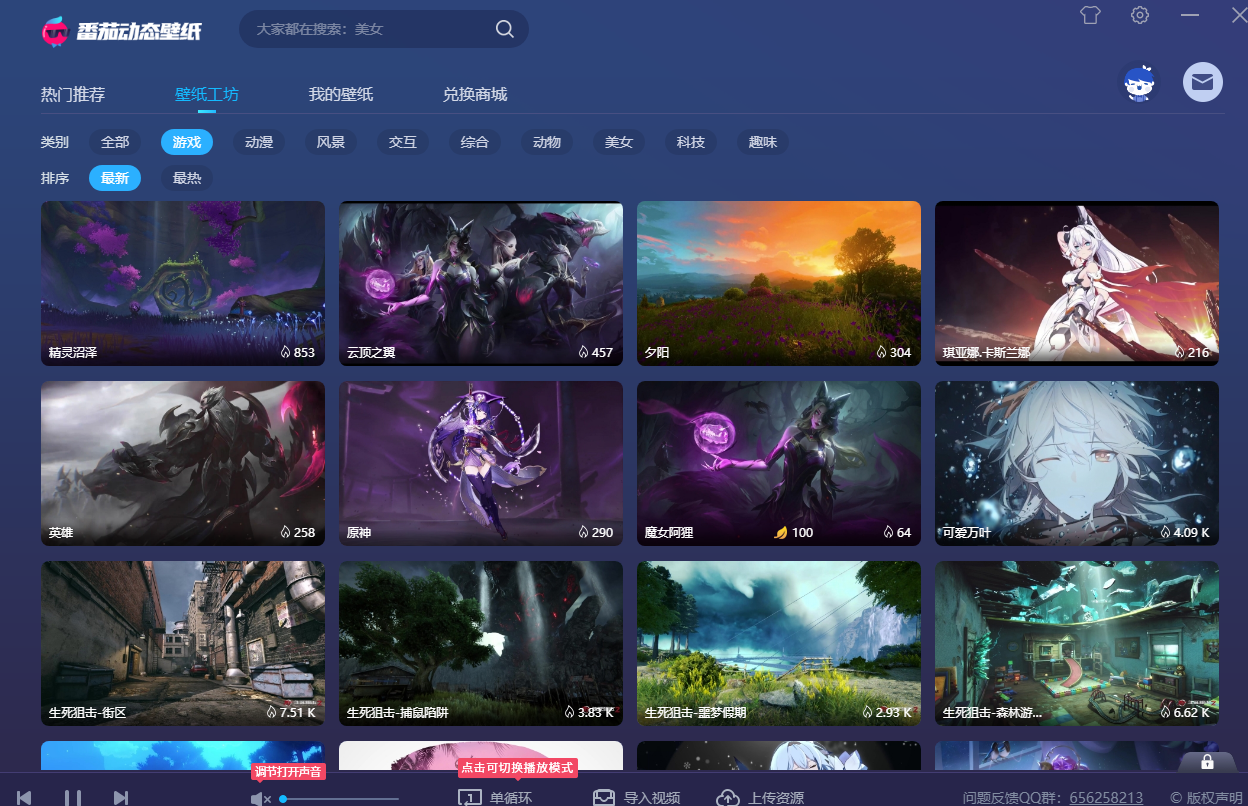The height and width of the screenshot is (806, 1248).
Task: Click the 上传资源 label
Action: (776, 798)
